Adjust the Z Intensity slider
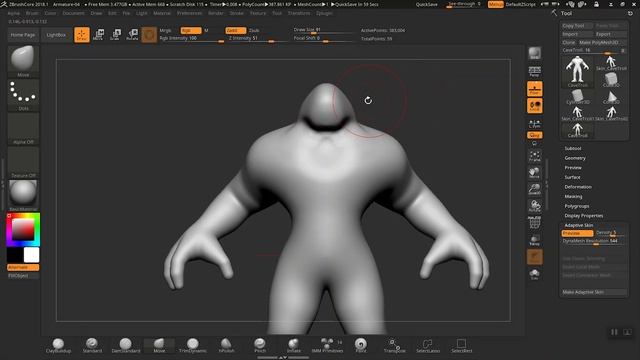Screen dimensions: 640x360 click(258, 38)
